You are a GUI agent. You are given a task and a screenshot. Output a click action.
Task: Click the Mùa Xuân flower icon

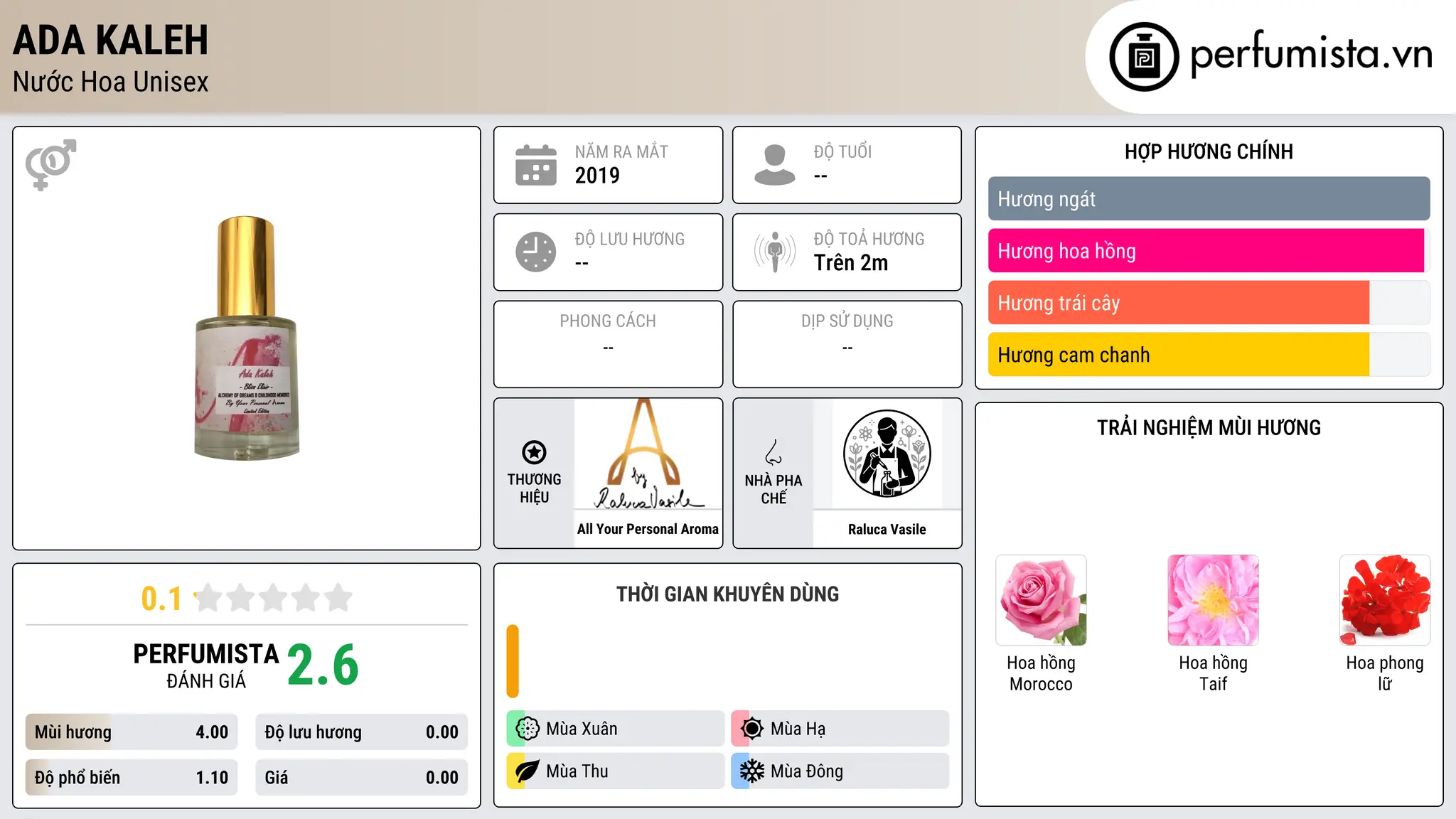pyautogui.click(x=528, y=729)
